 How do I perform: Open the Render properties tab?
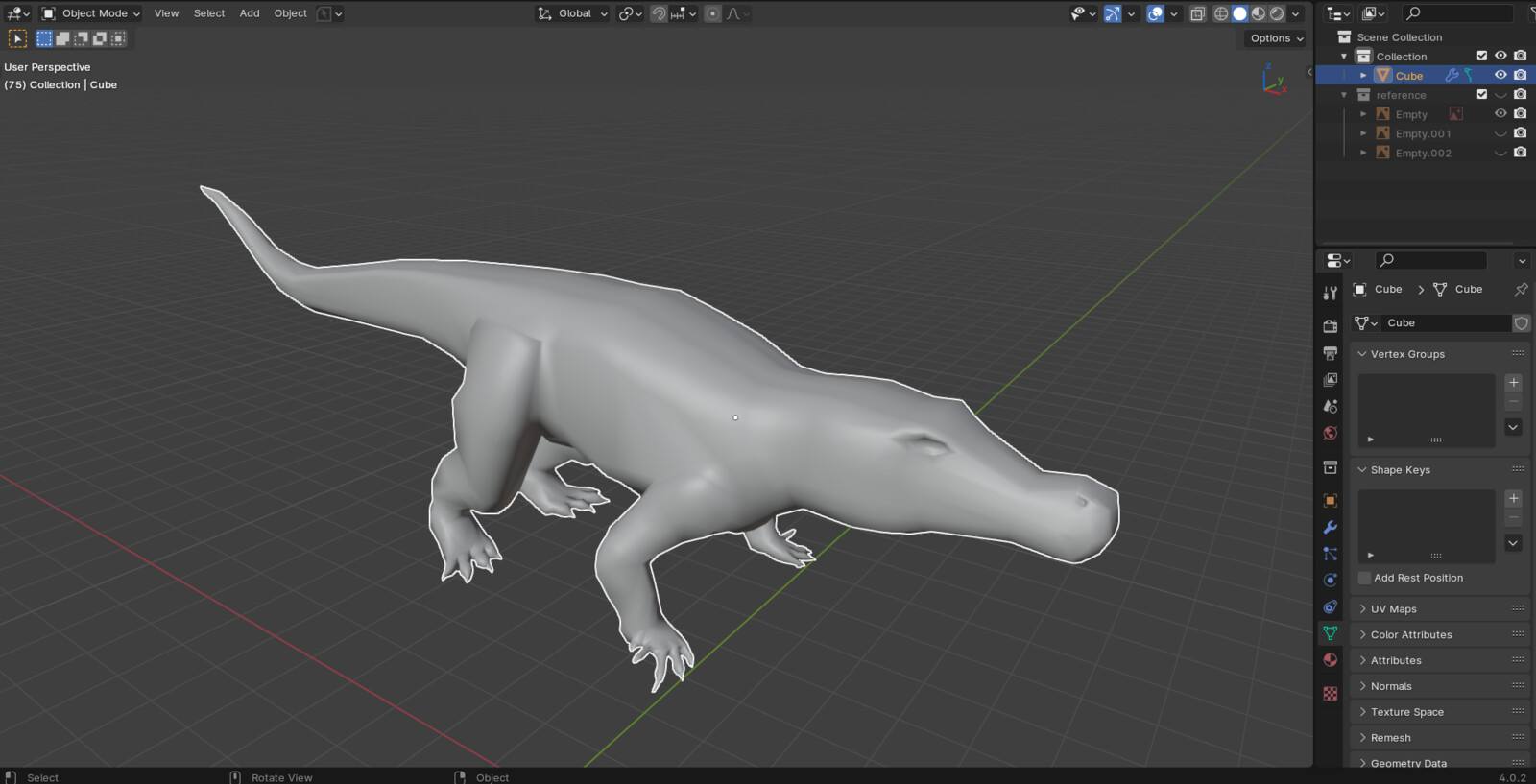click(x=1330, y=326)
